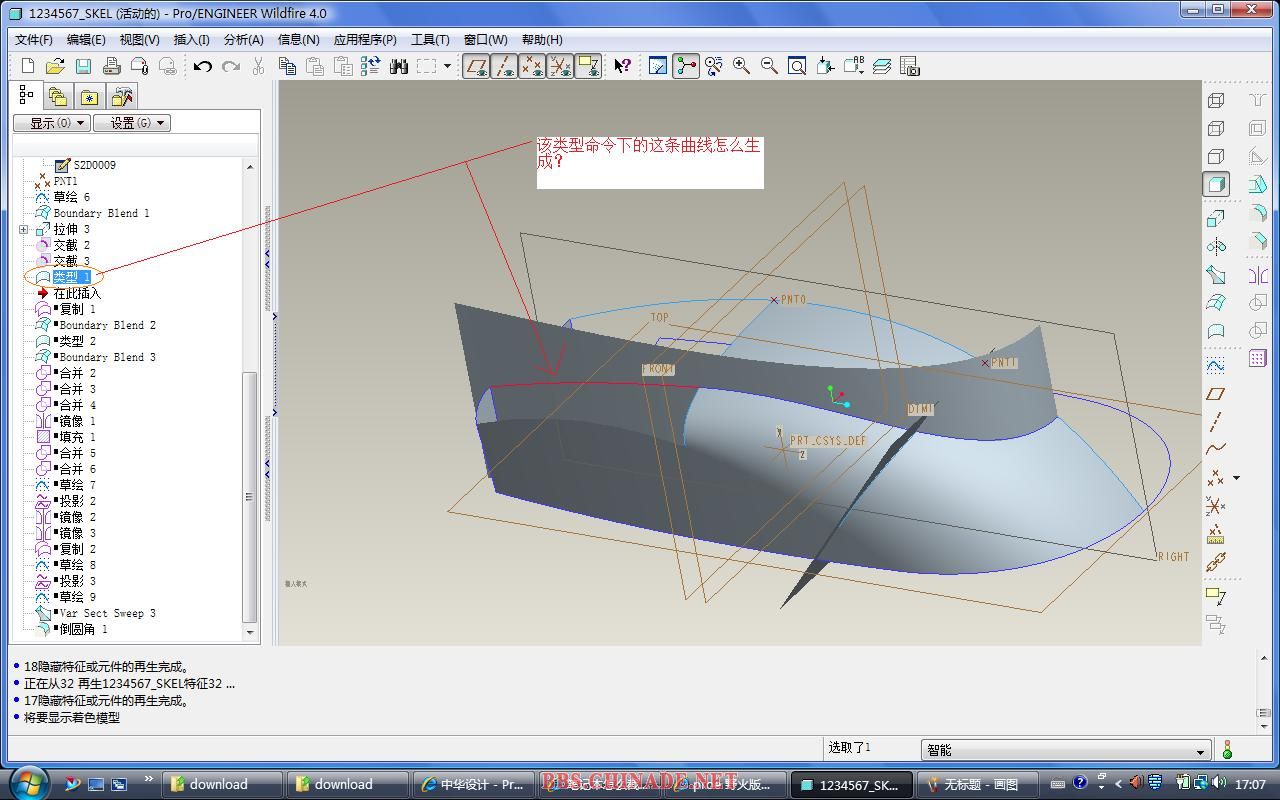This screenshot has width=1280, height=800.
Task: Print the model via printer icon
Action: (x=111, y=66)
